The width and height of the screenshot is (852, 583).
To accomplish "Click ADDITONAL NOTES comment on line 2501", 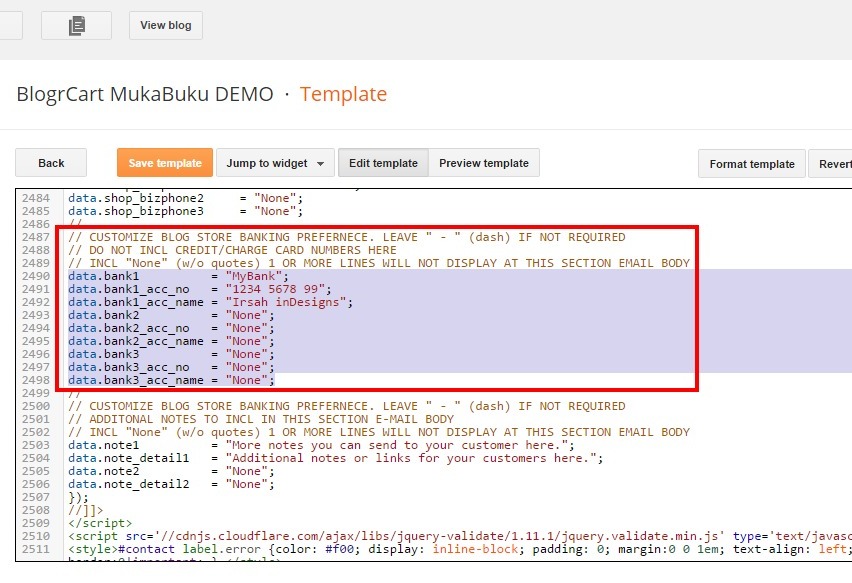I will pos(261,419).
